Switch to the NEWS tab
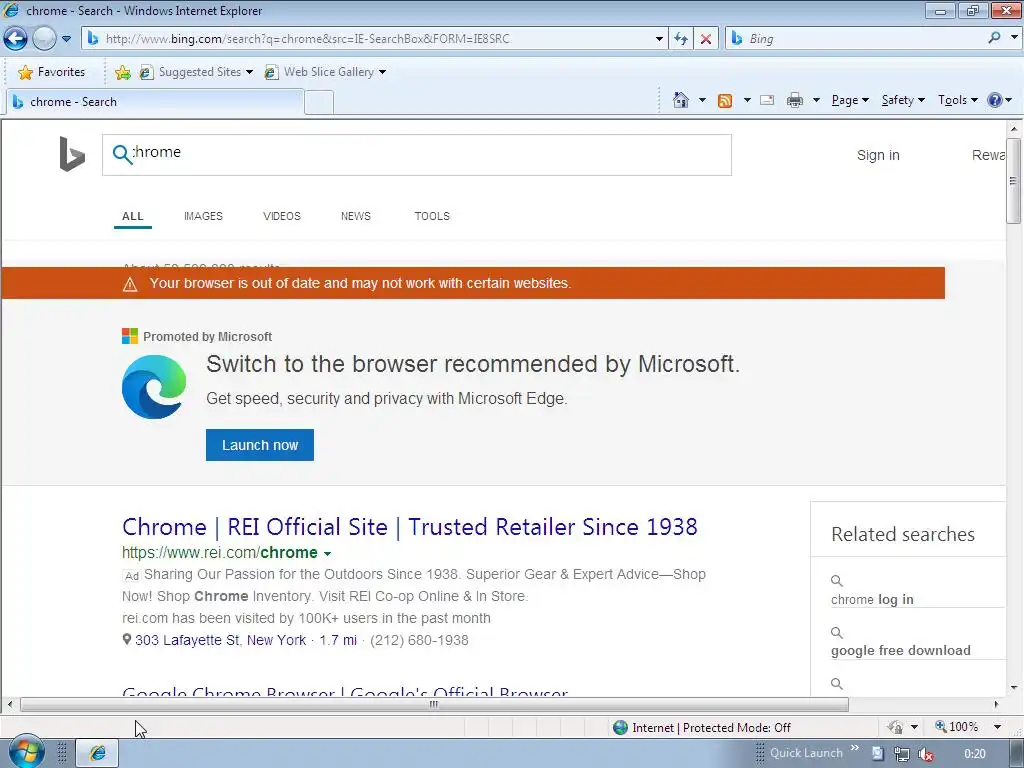This screenshot has height=768, width=1024. point(355,216)
